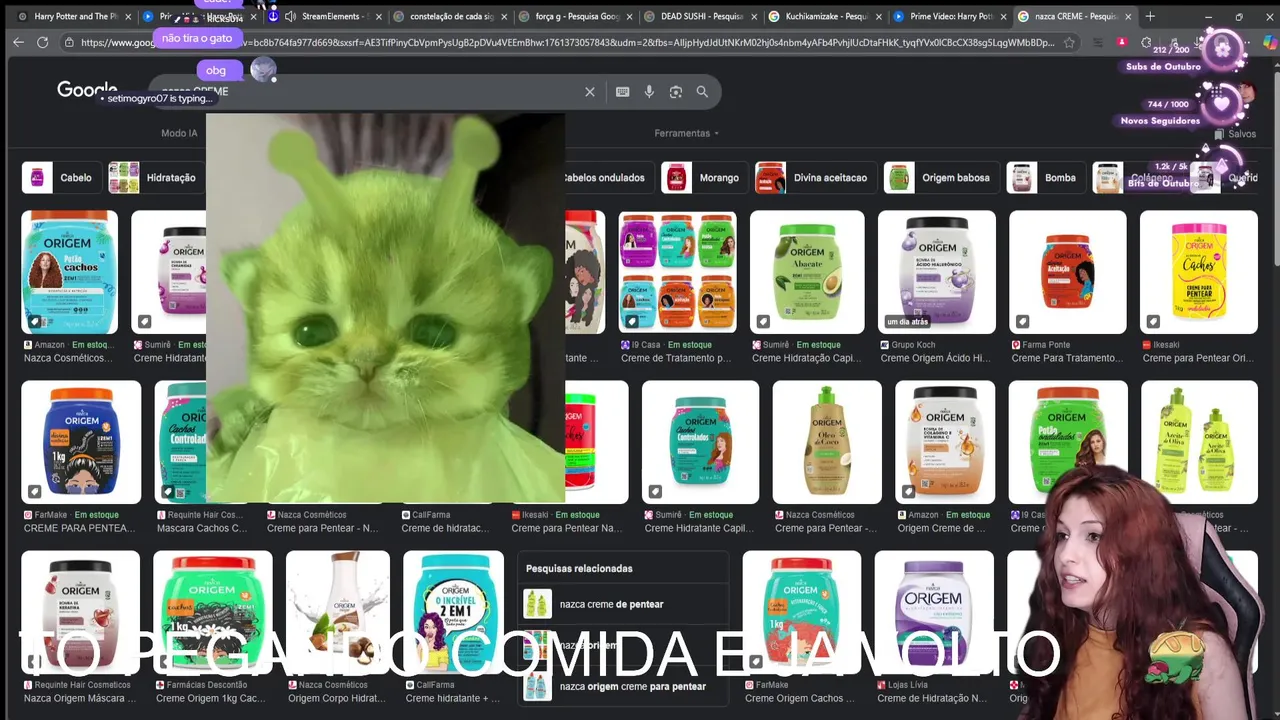Start voice search with the microphone icon
Screen dimensions: 1280x720
tap(649, 92)
